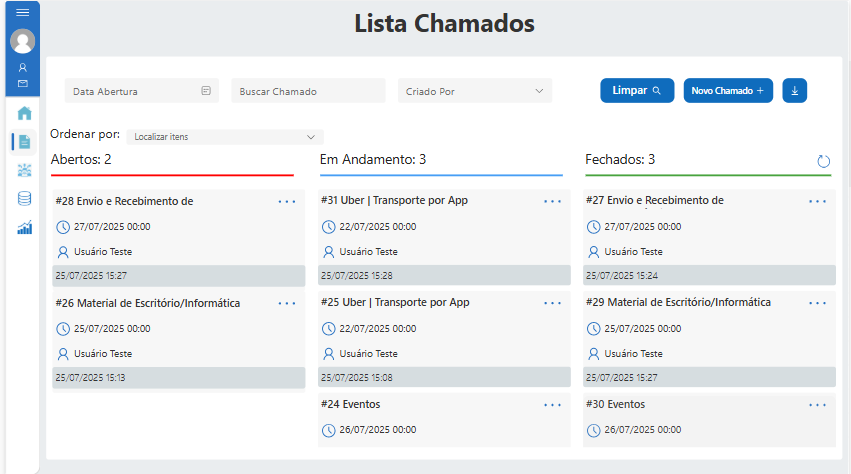Open ticket #29 Material de Escritório/Informática
851x474 pixels.
[x=678, y=302]
